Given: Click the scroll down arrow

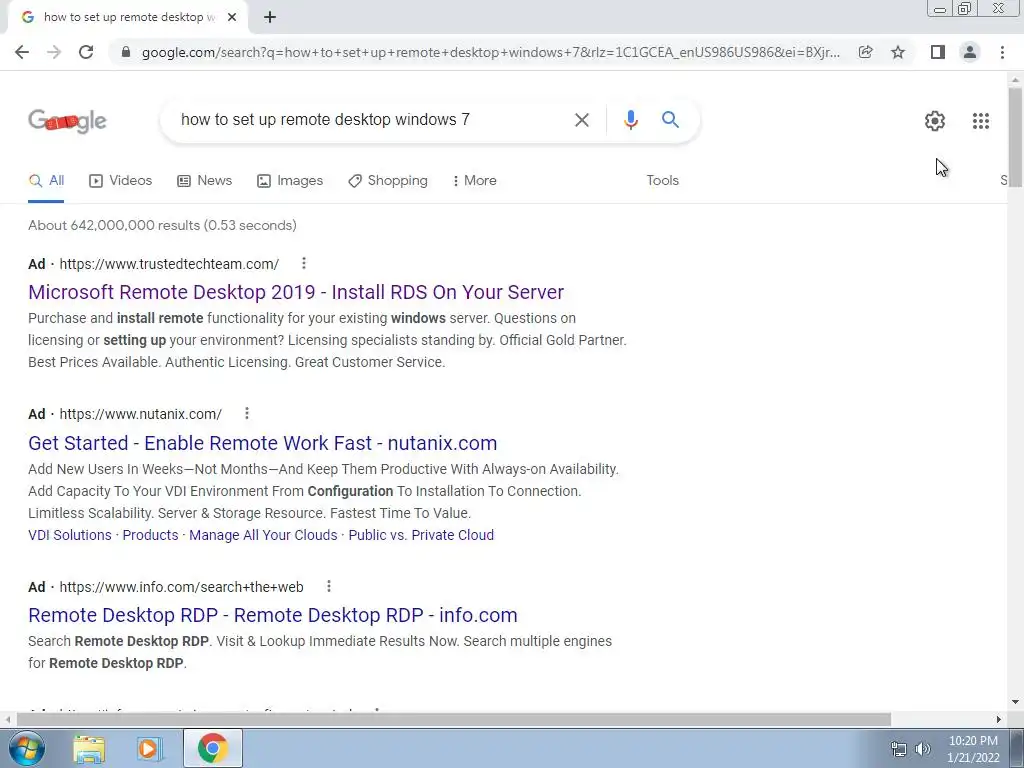Looking at the screenshot, I should coord(1015,703).
